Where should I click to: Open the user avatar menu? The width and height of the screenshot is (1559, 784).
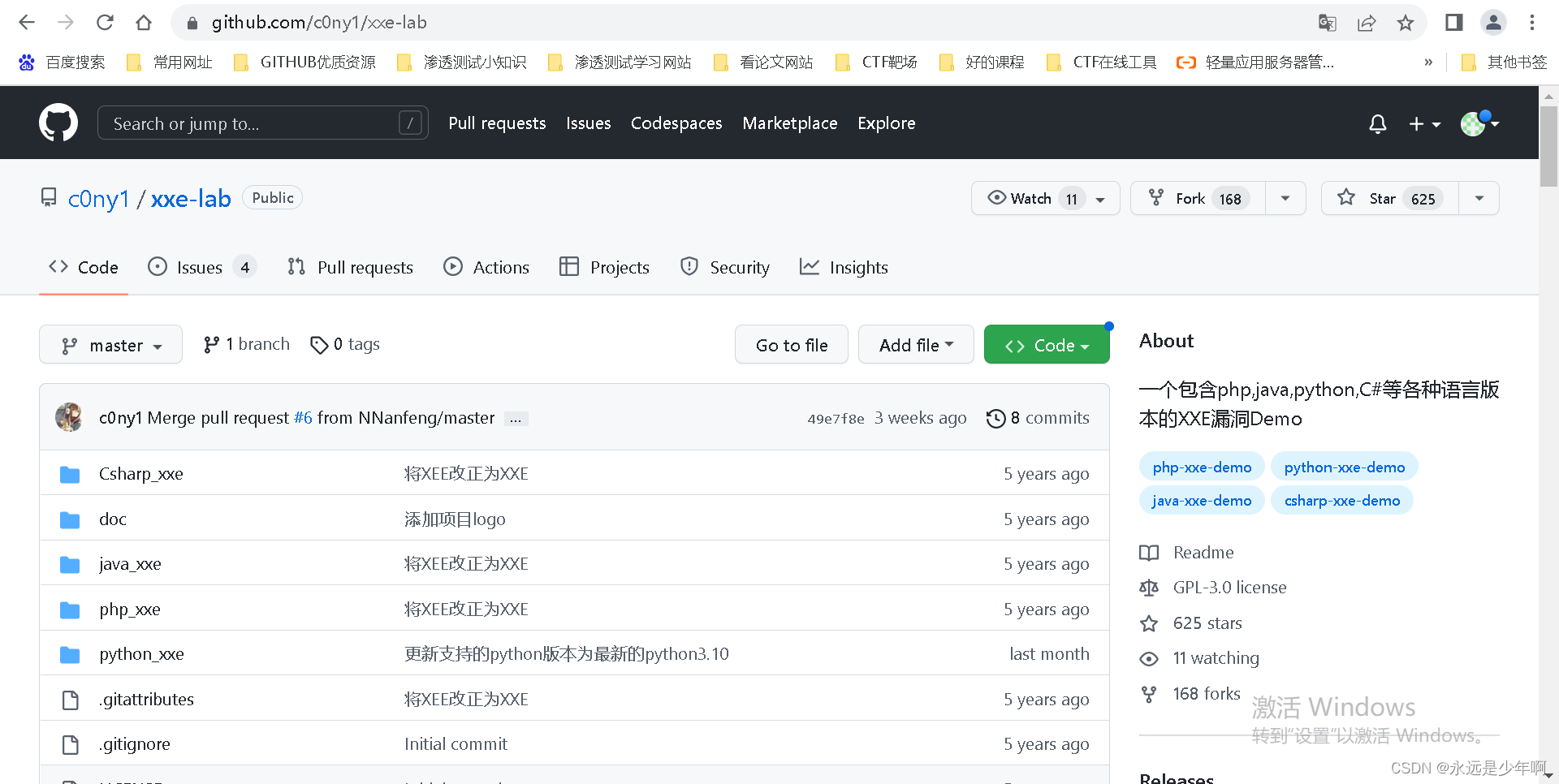click(1479, 123)
